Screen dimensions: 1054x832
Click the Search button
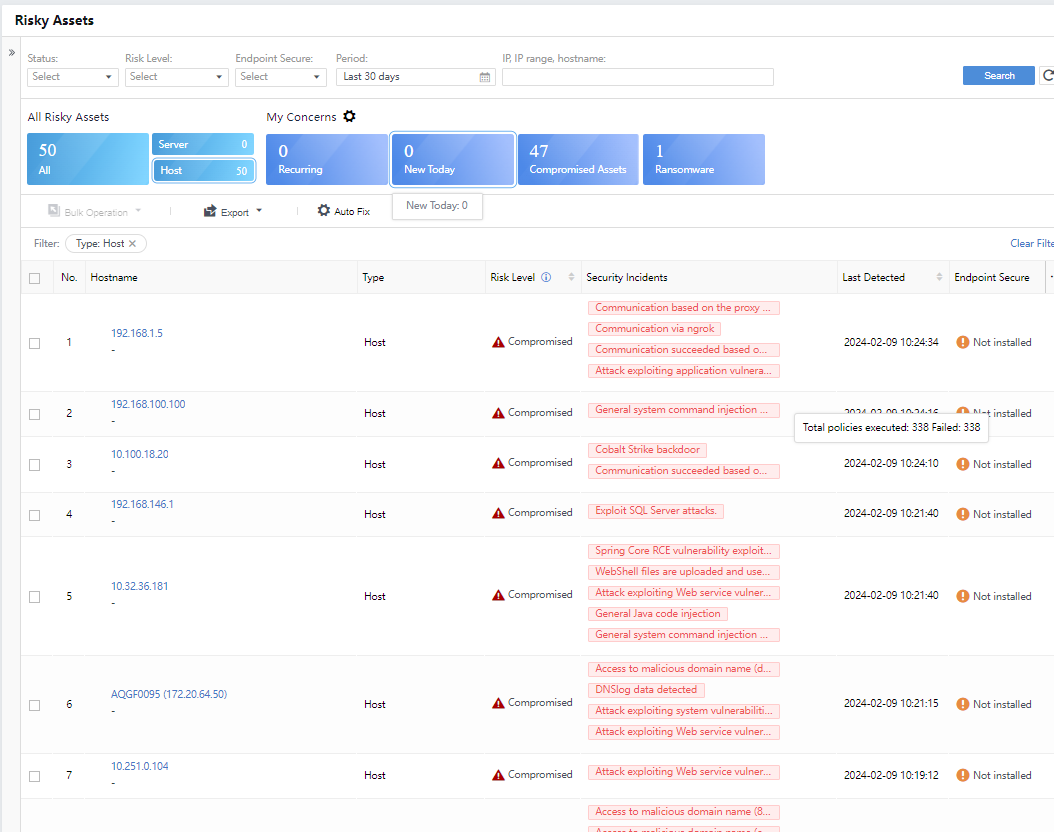pos(998,76)
